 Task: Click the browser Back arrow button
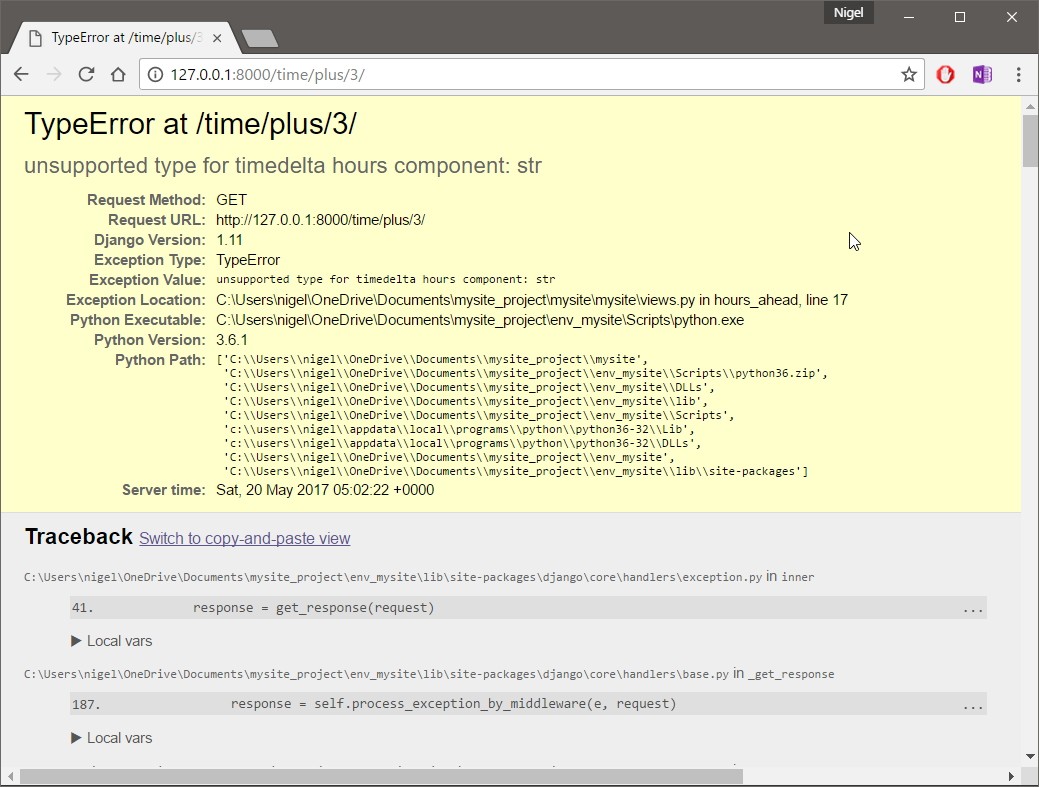point(21,75)
